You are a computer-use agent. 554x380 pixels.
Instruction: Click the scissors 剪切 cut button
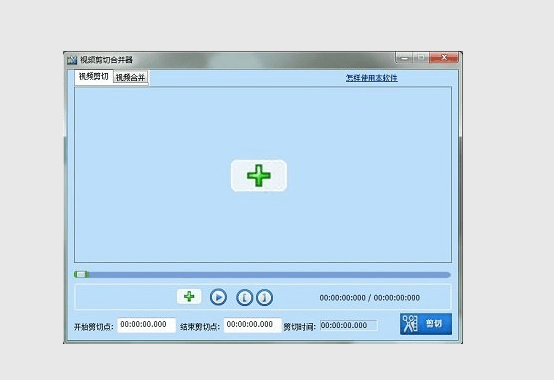pyautogui.click(x=426, y=324)
